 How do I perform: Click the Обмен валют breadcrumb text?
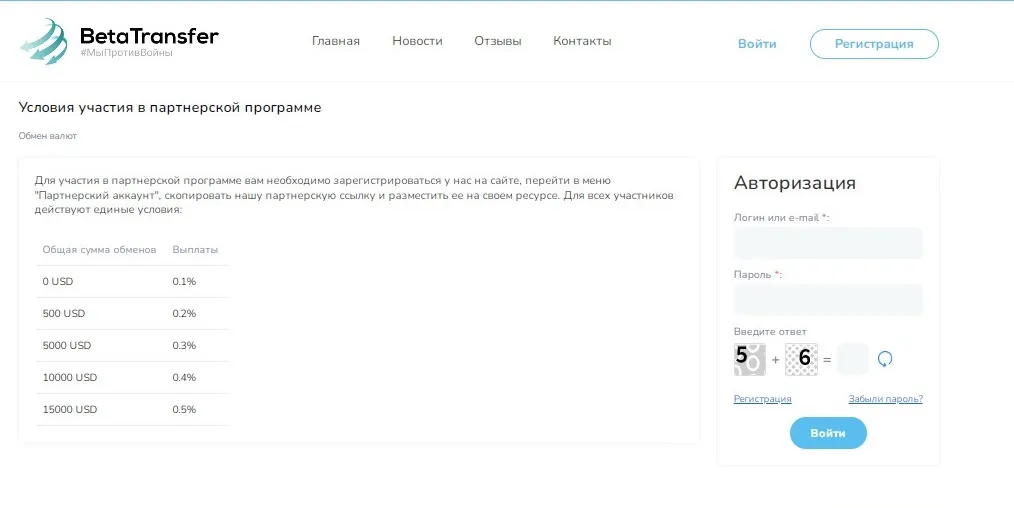[48, 136]
